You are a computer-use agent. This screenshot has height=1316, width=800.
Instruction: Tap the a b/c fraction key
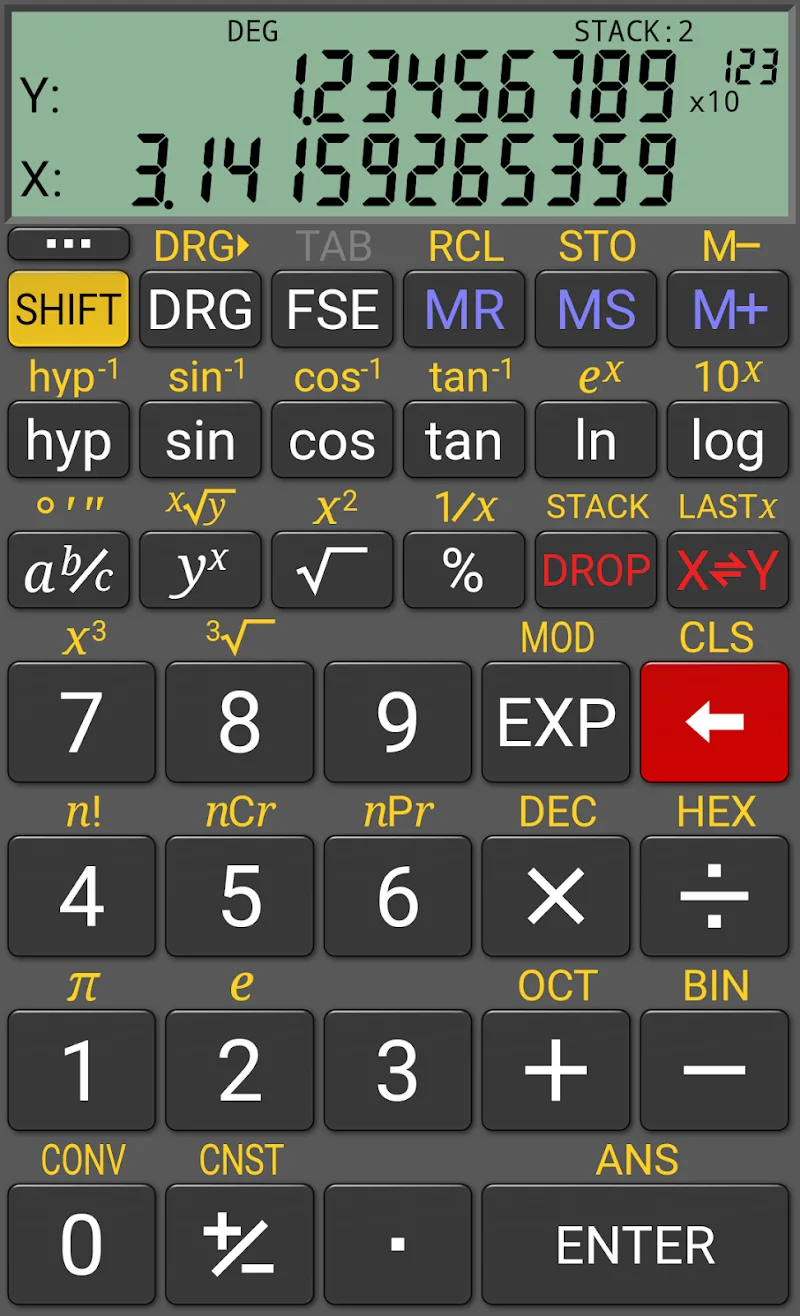(68, 570)
